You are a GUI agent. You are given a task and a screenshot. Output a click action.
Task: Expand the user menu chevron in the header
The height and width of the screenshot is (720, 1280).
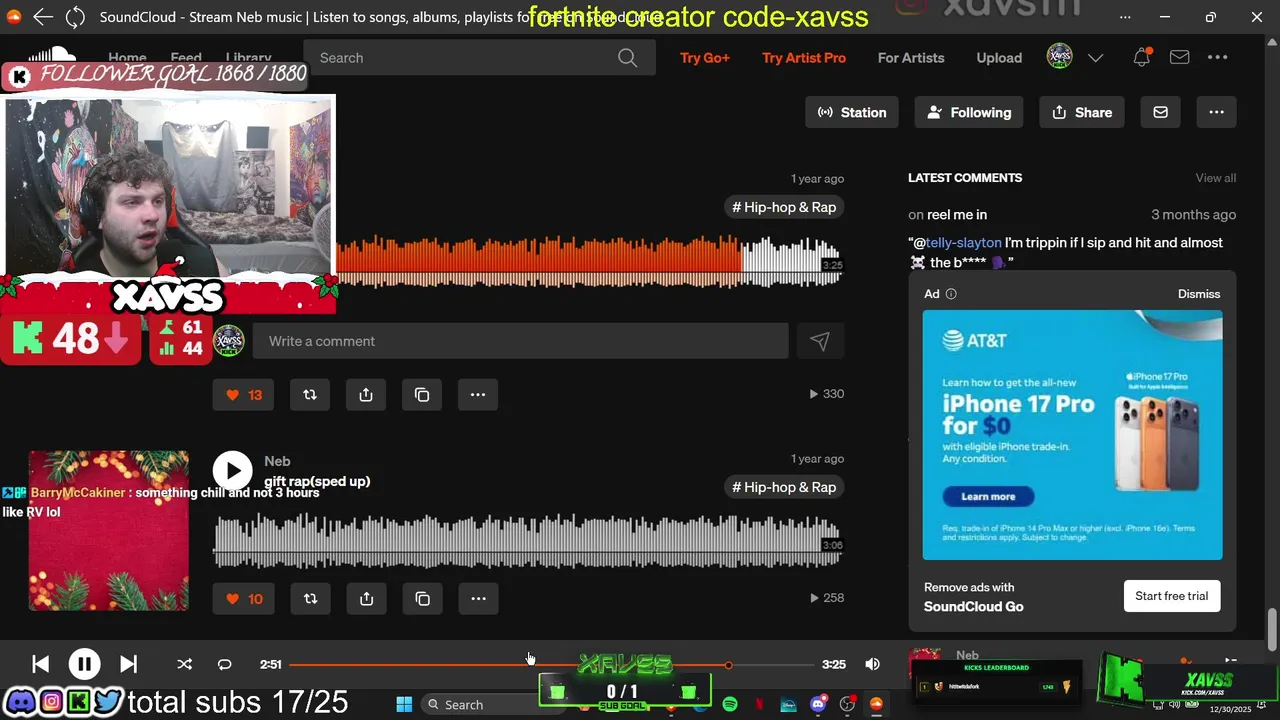(x=1095, y=58)
